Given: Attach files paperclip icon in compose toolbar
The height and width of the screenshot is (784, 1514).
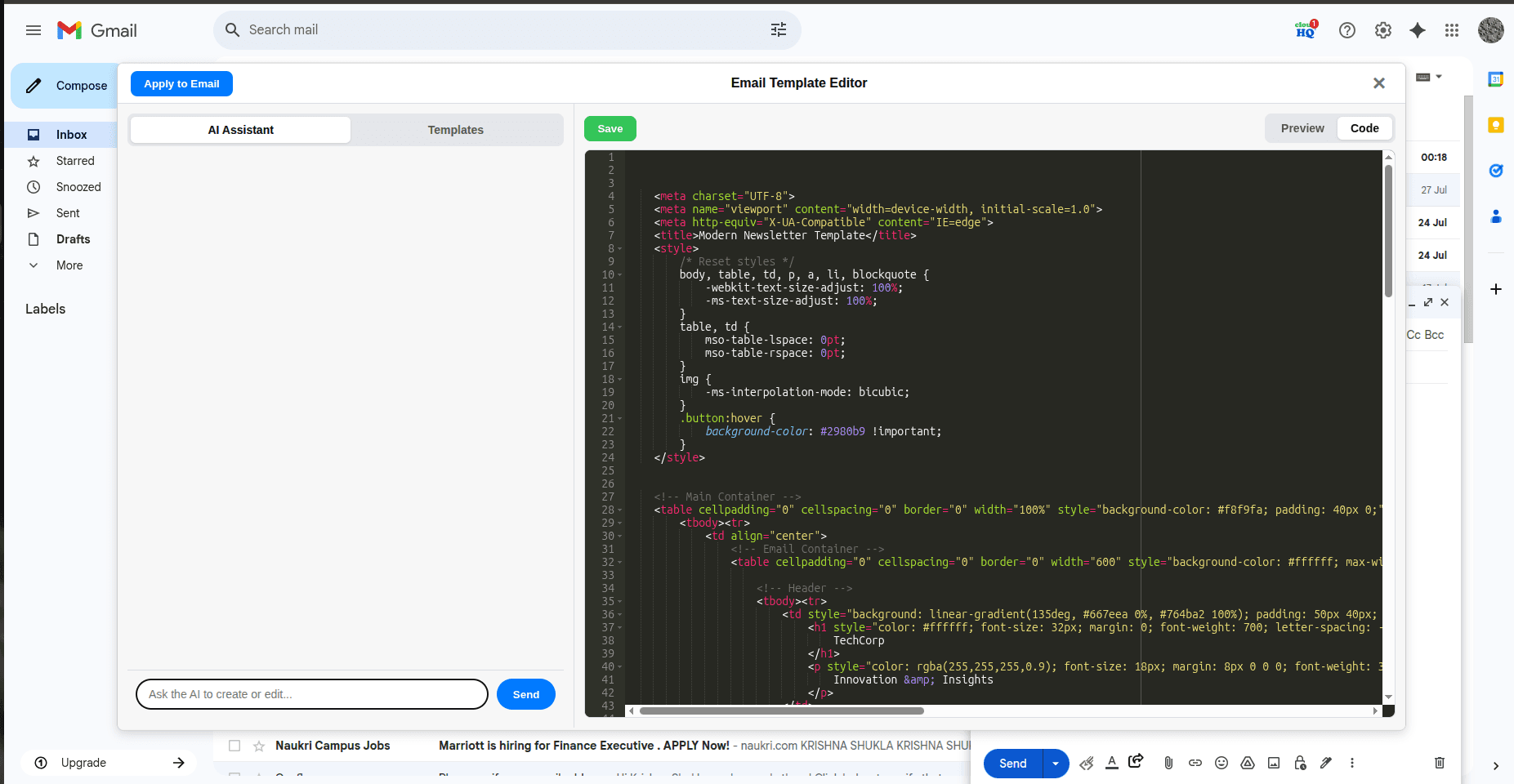Looking at the screenshot, I should coord(1169,763).
